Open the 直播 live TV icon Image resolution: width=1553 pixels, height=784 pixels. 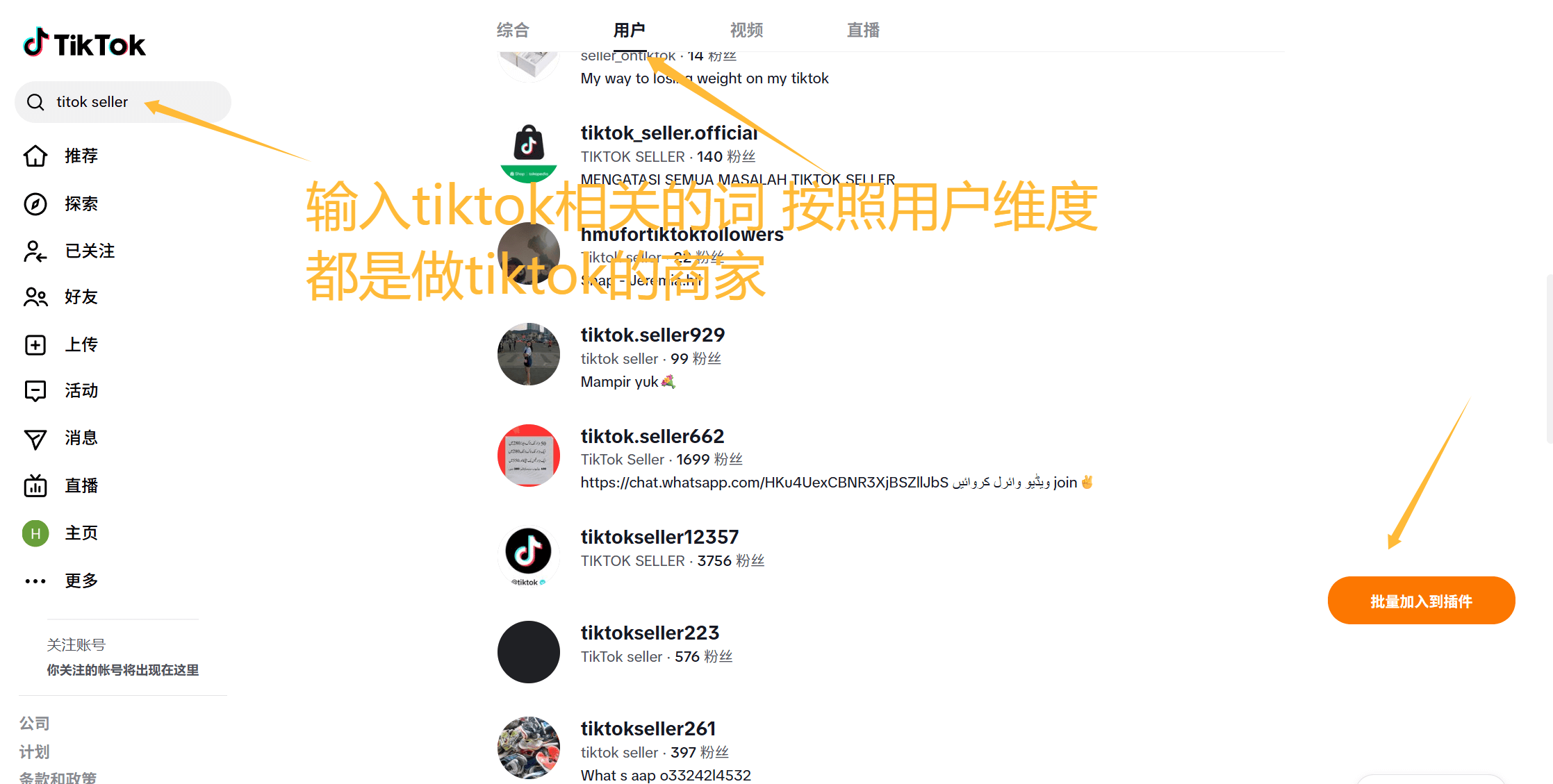click(35, 485)
